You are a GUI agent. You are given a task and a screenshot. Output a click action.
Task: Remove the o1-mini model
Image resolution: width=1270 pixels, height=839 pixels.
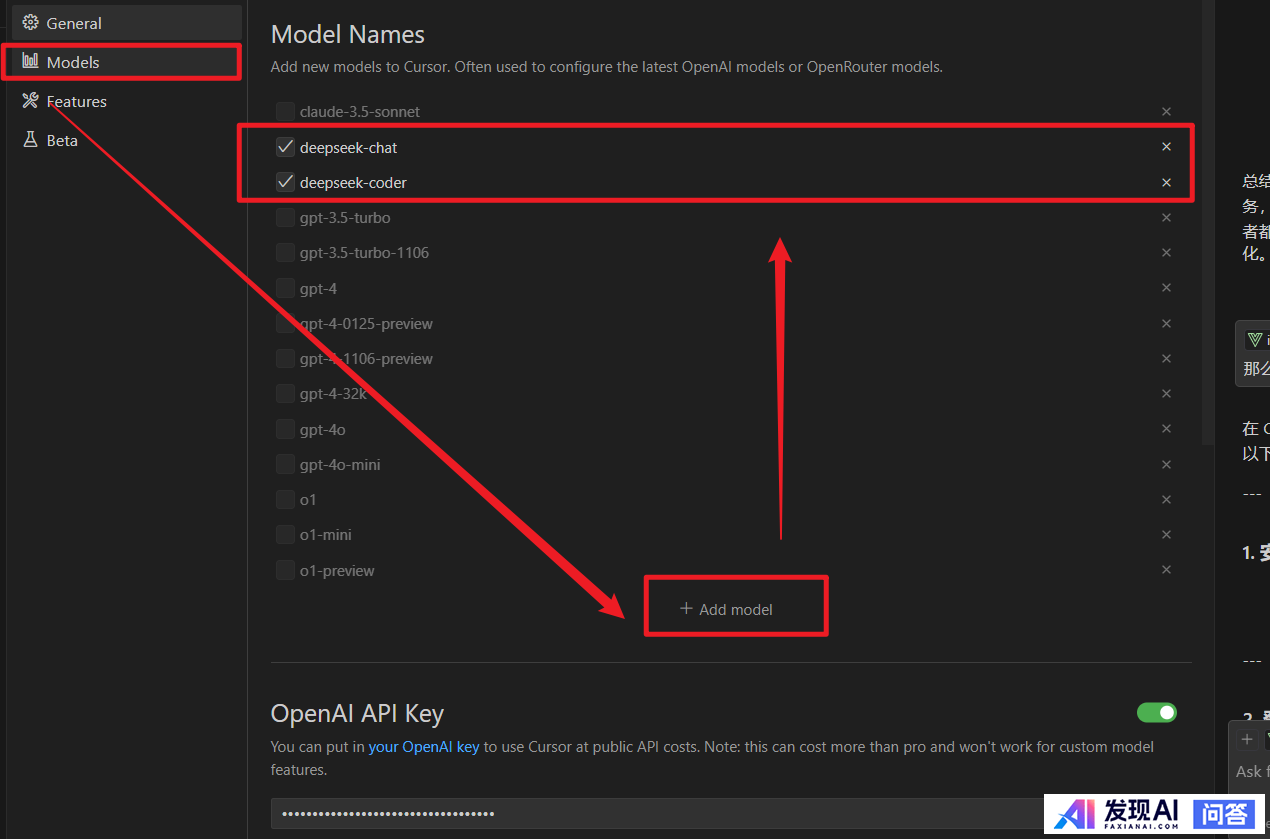click(x=1166, y=534)
